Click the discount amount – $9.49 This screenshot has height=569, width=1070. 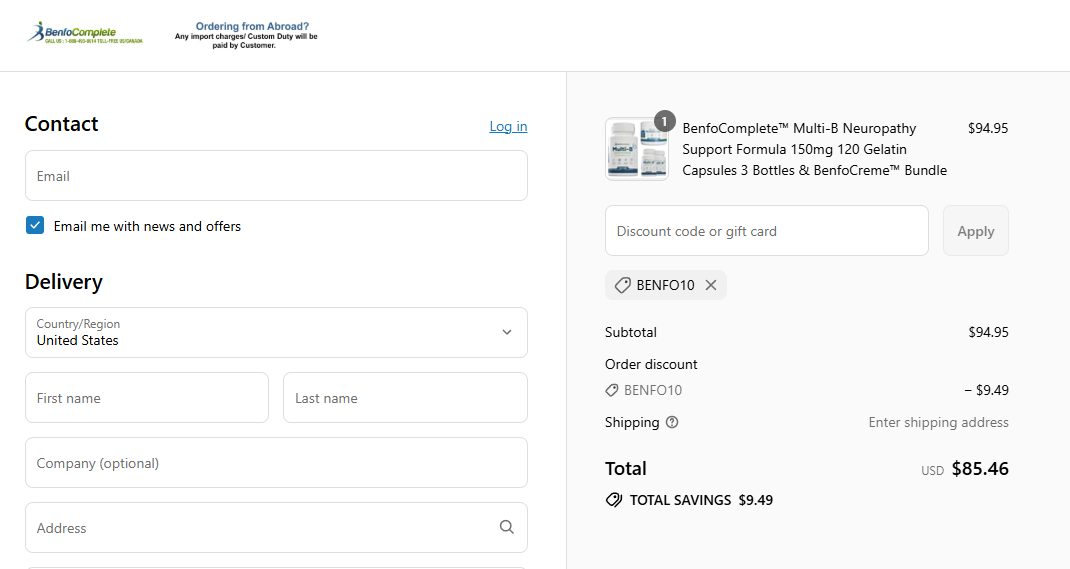click(987, 390)
